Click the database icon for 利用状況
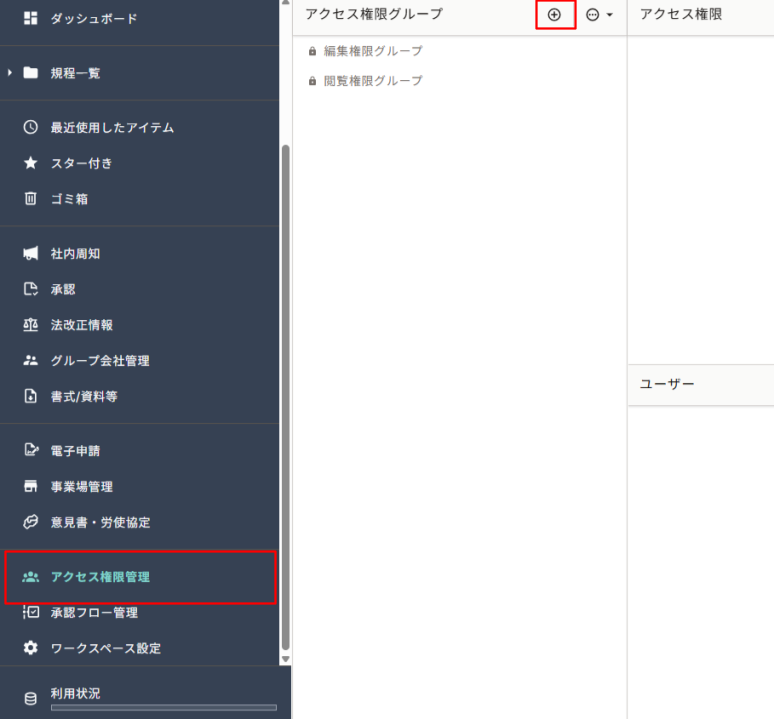Viewport: 774px width, 719px height. coord(31,698)
